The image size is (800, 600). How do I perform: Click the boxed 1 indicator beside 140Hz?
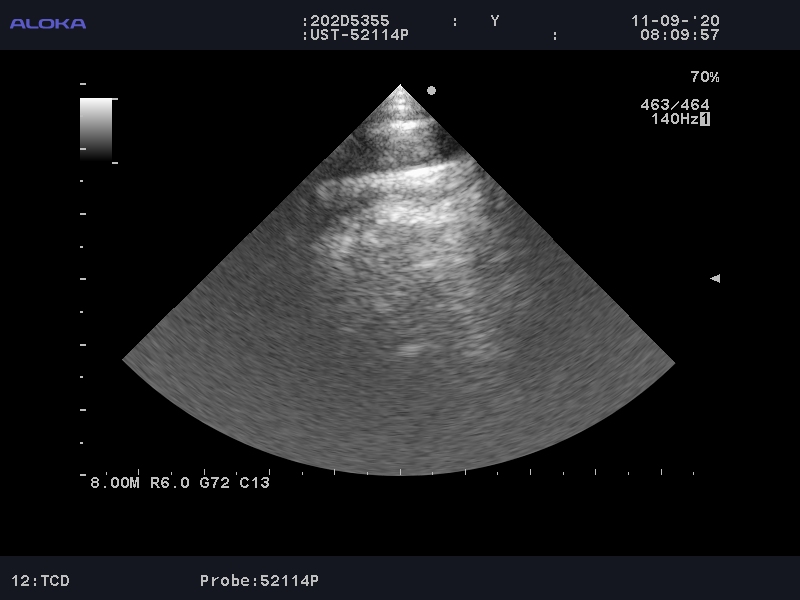point(705,119)
